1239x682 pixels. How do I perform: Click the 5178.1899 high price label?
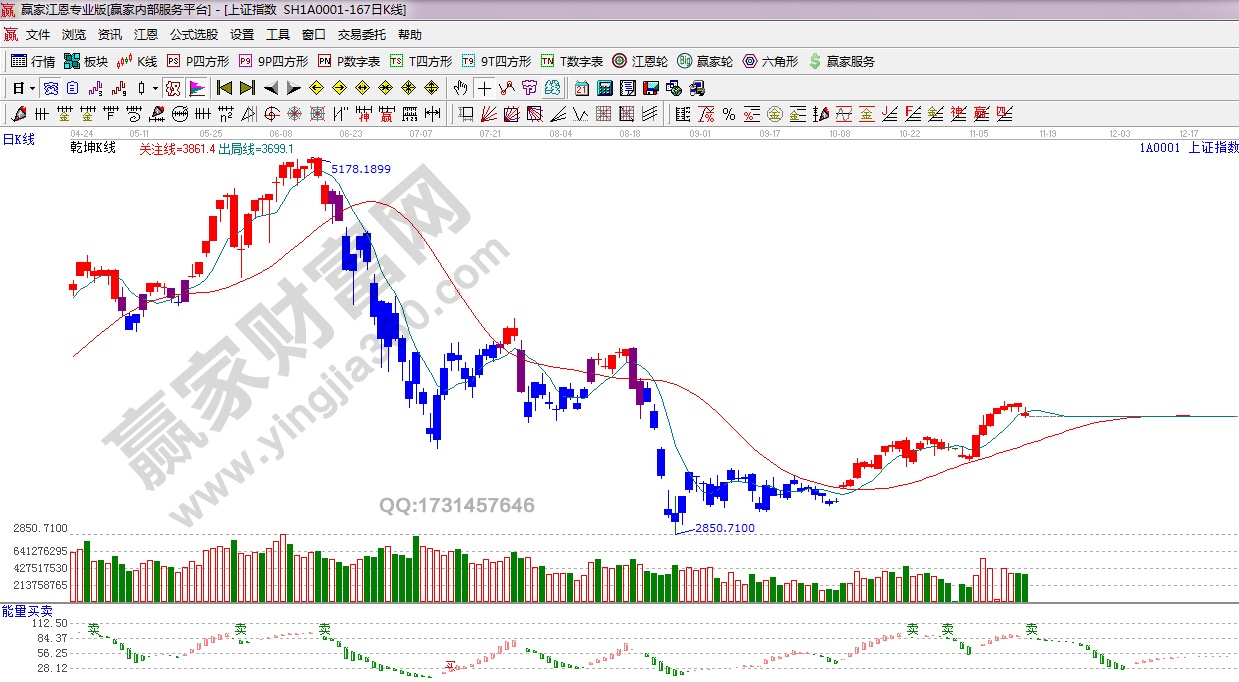[361, 169]
